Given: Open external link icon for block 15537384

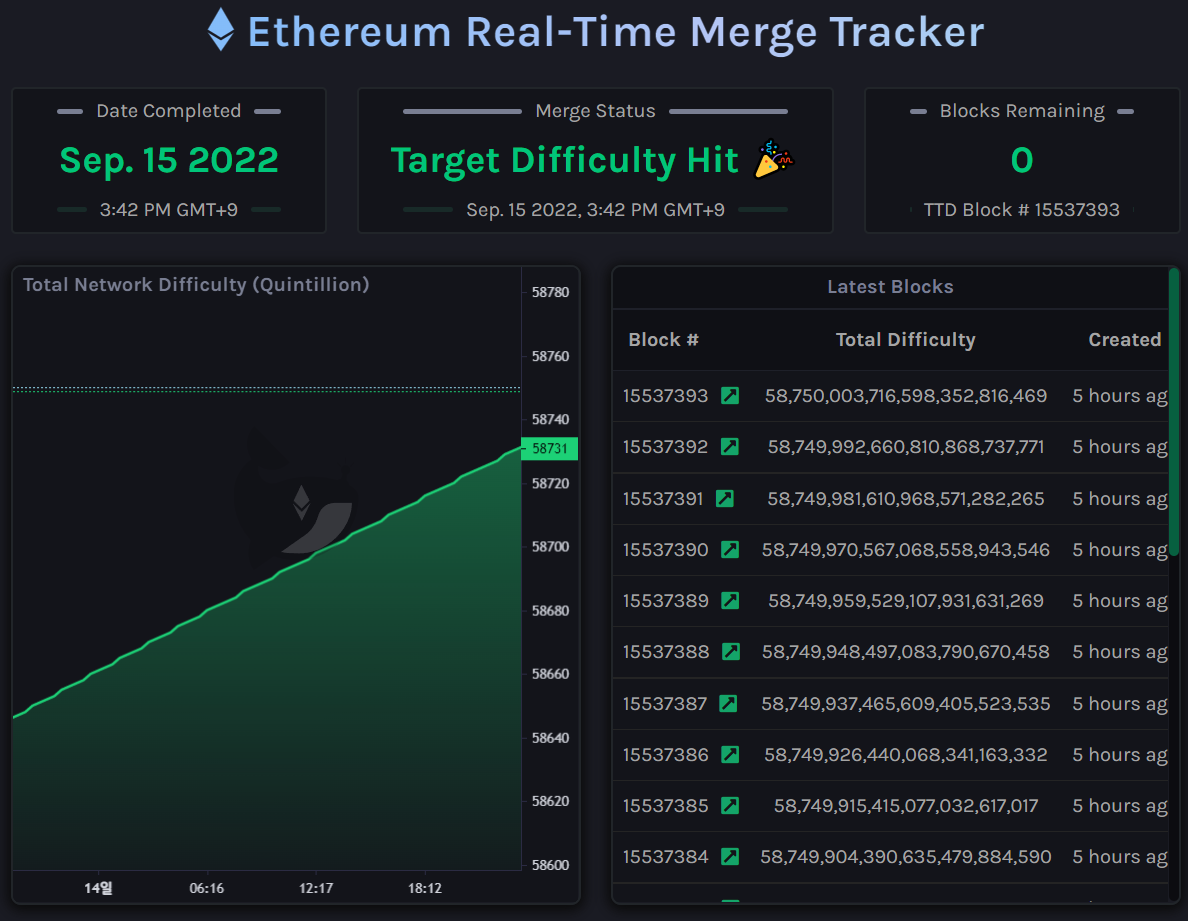Looking at the screenshot, I should point(730,857).
